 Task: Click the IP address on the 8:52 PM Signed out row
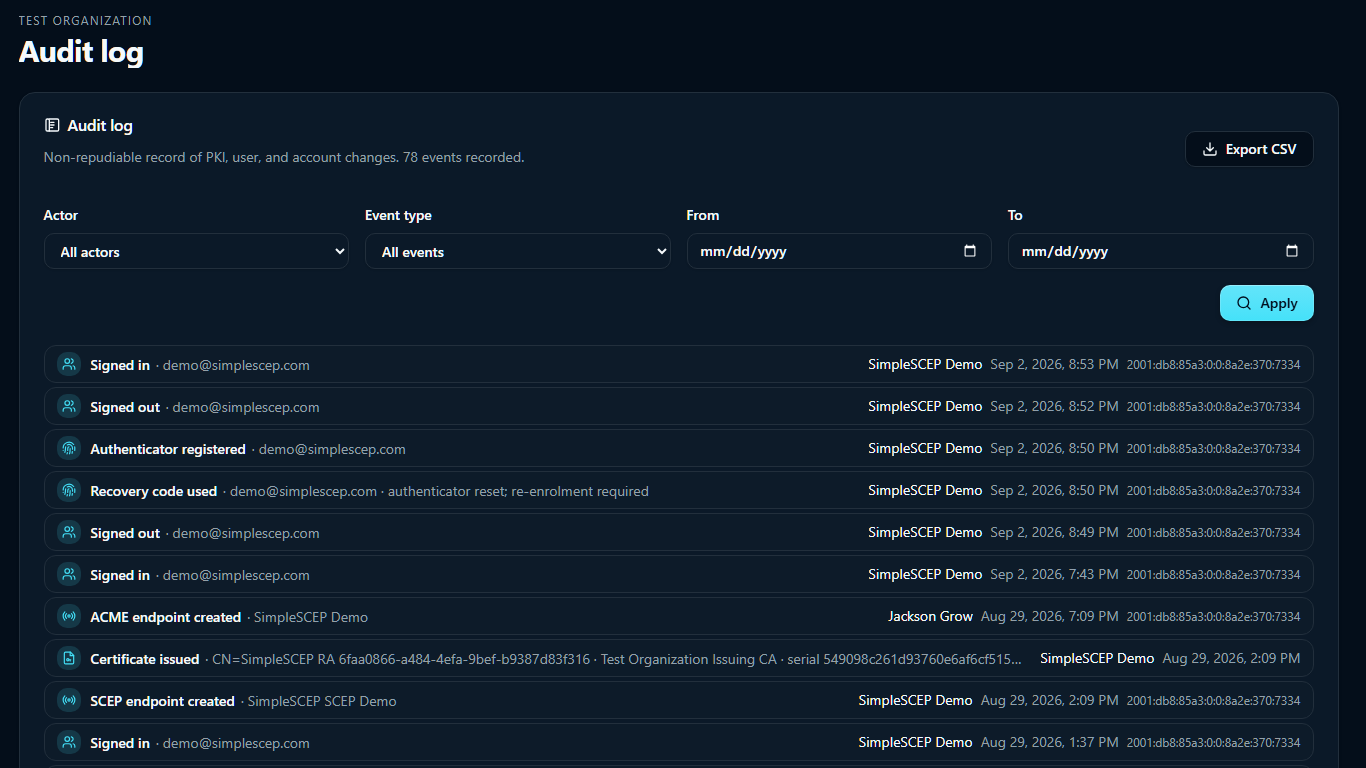pos(1214,407)
